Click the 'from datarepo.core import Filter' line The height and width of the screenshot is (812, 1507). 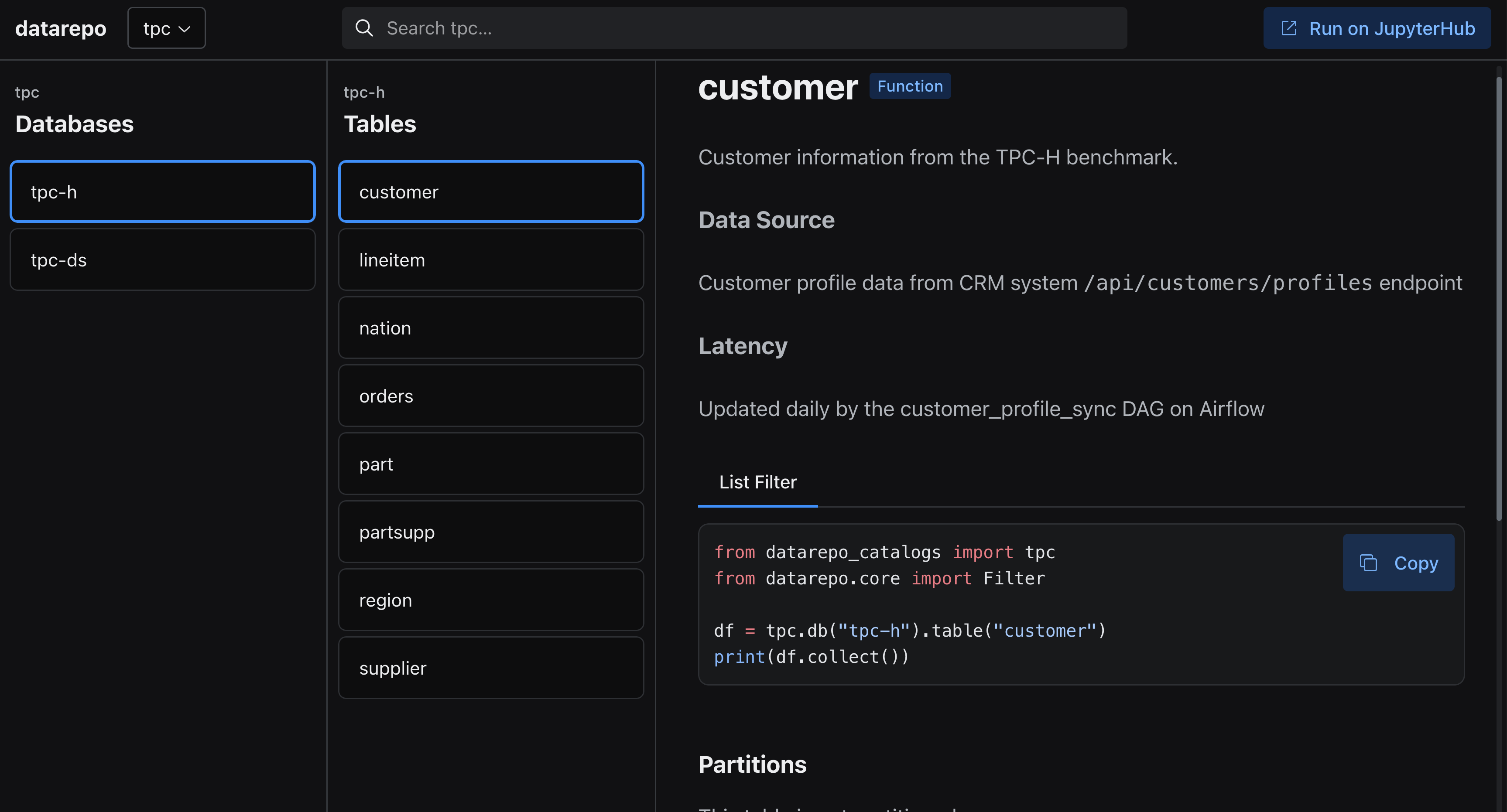point(879,578)
